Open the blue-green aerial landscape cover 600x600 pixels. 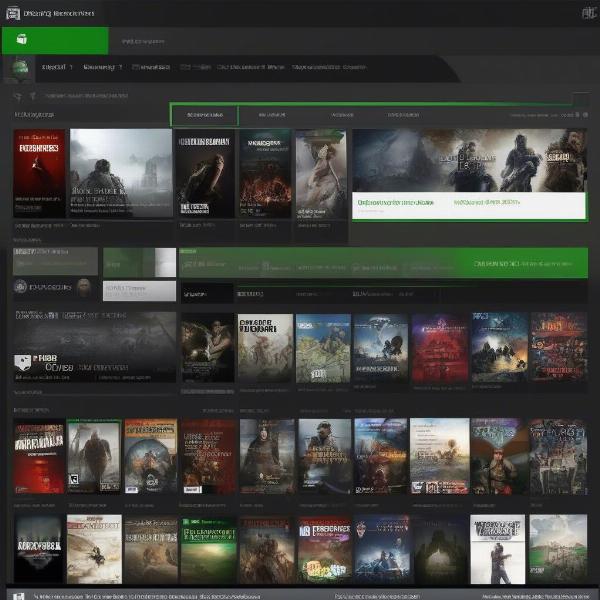(323, 348)
